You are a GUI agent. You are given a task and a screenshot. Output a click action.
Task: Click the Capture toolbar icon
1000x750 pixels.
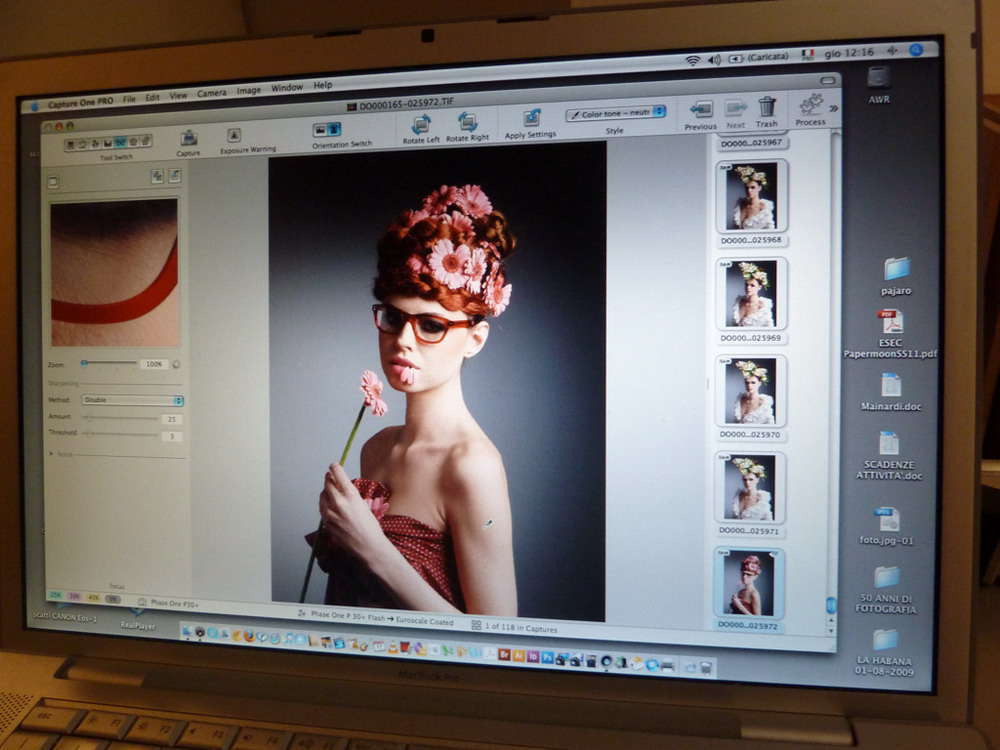tap(188, 138)
